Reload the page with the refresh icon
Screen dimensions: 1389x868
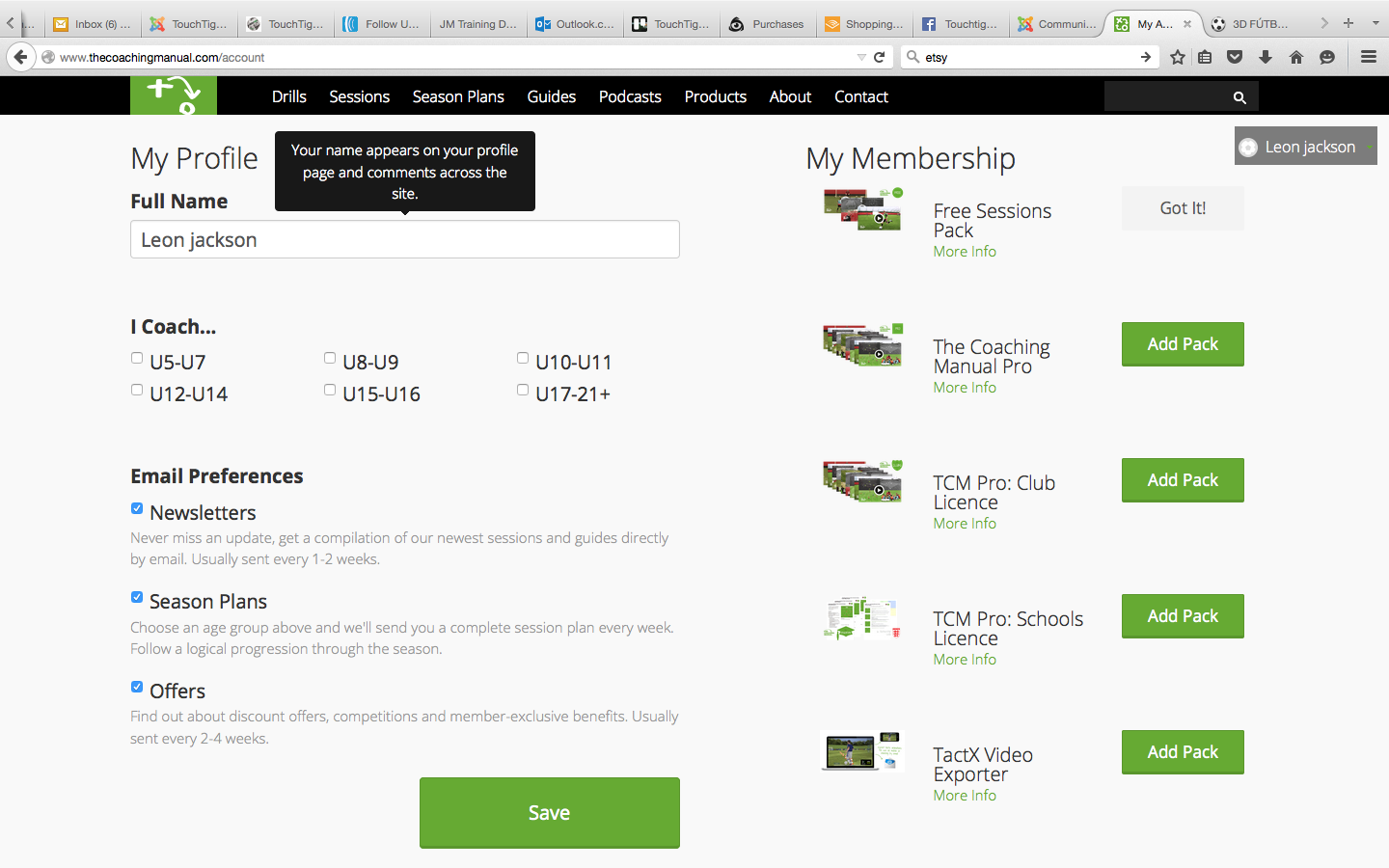[880, 57]
